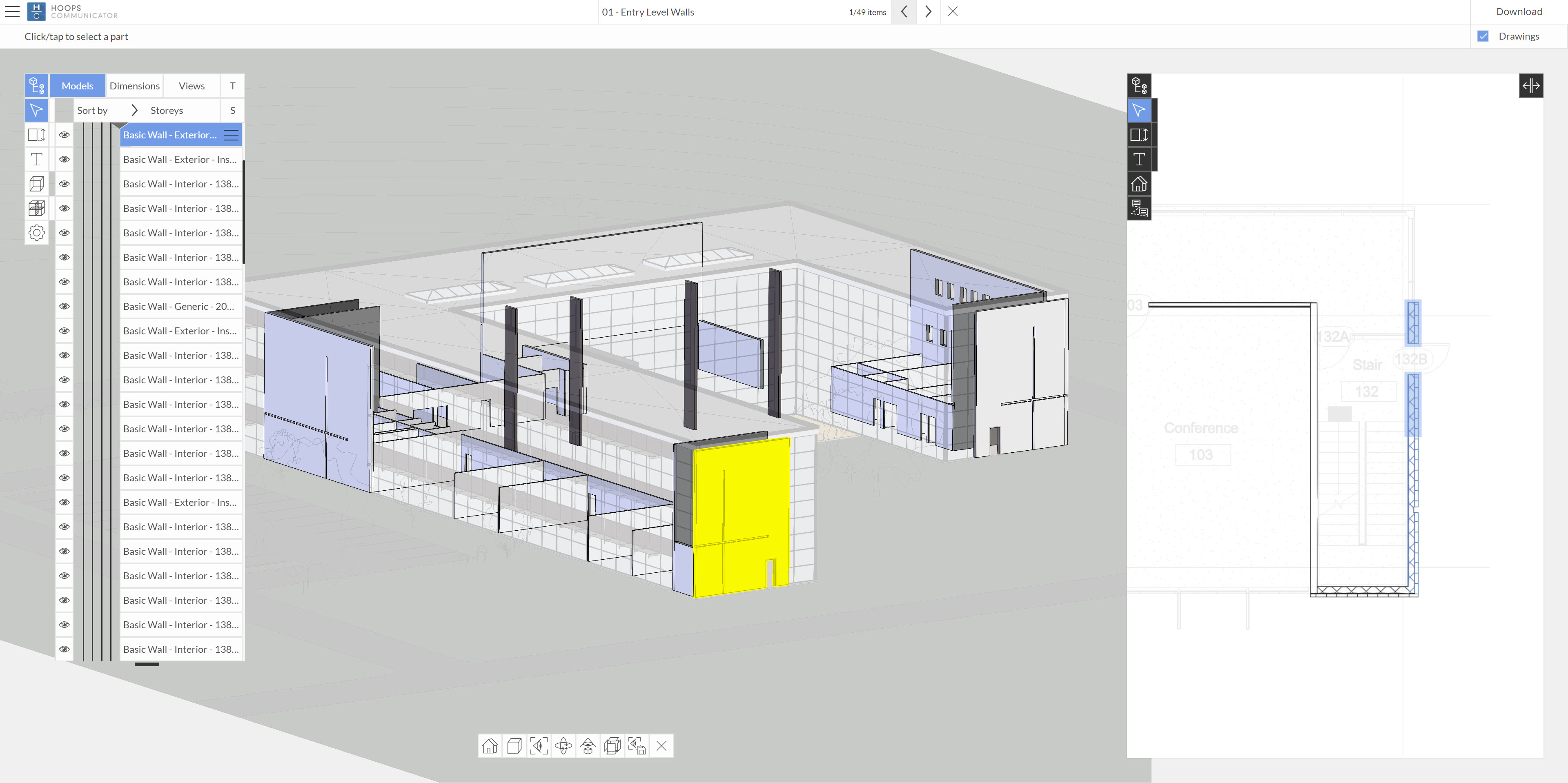Expand the Sort by chevron

pyautogui.click(x=134, y=110)
